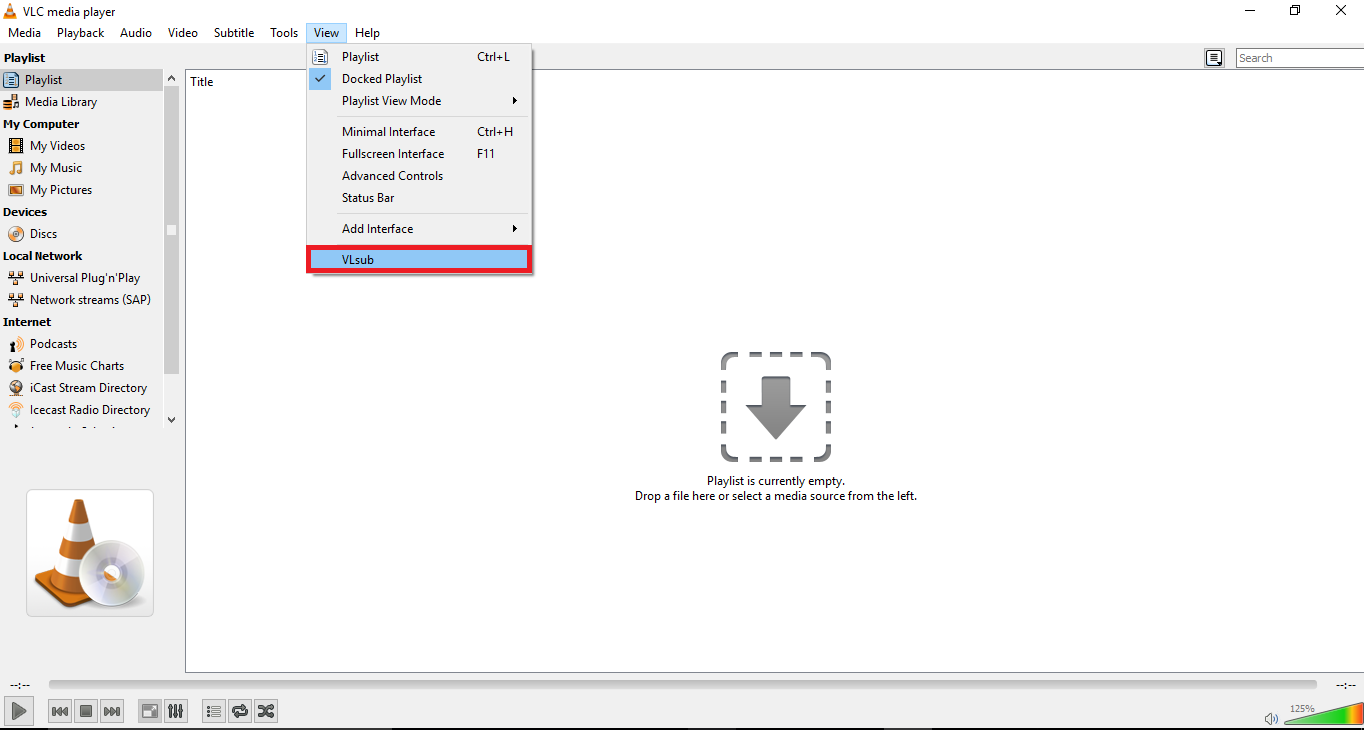This screenshot has height=730, width=1364.
Task: Enable Advanced Controls in View menu
Action: [x=419, y=176]
